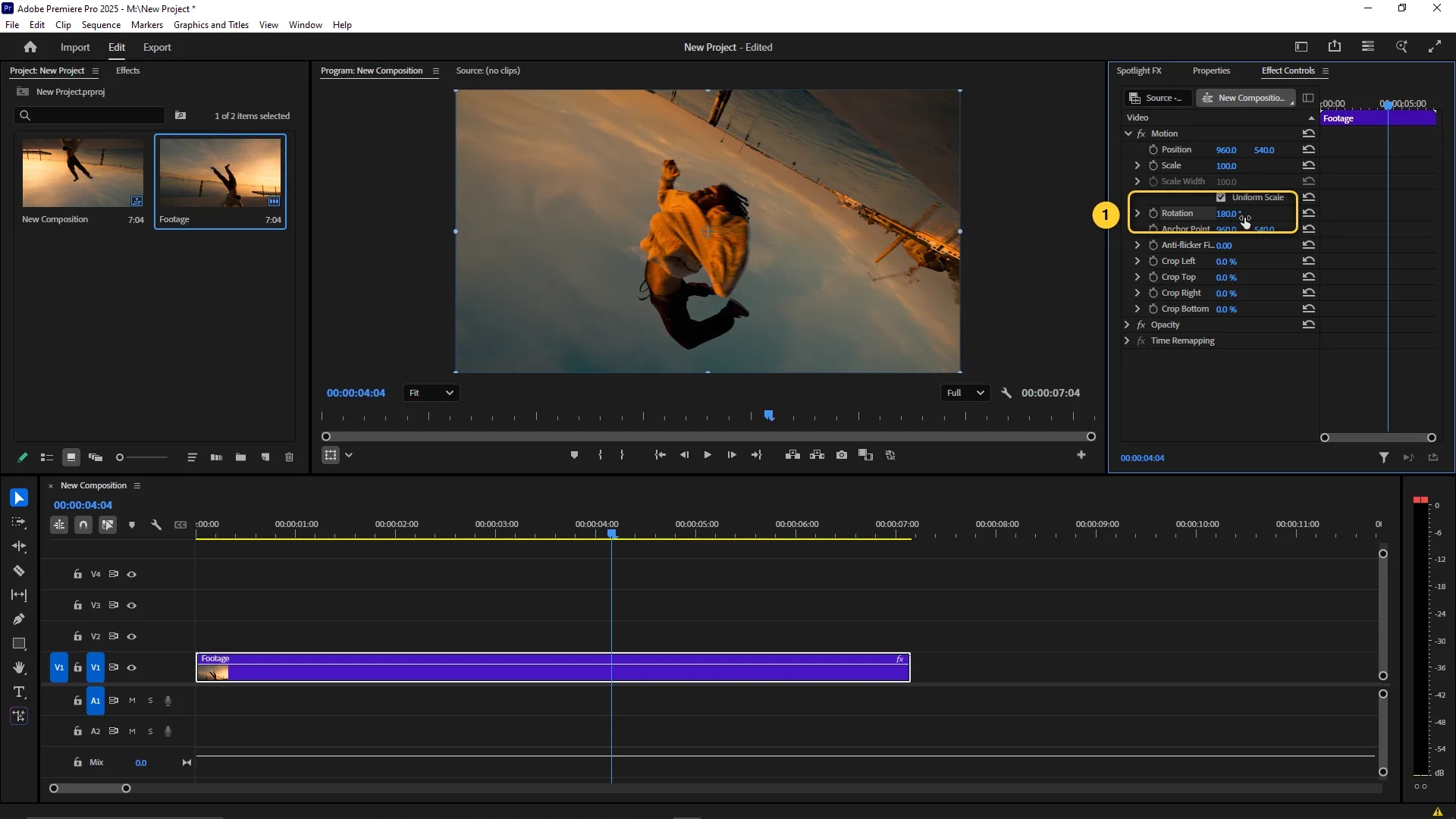Go to the Import workspace

(x=75, y=47)
